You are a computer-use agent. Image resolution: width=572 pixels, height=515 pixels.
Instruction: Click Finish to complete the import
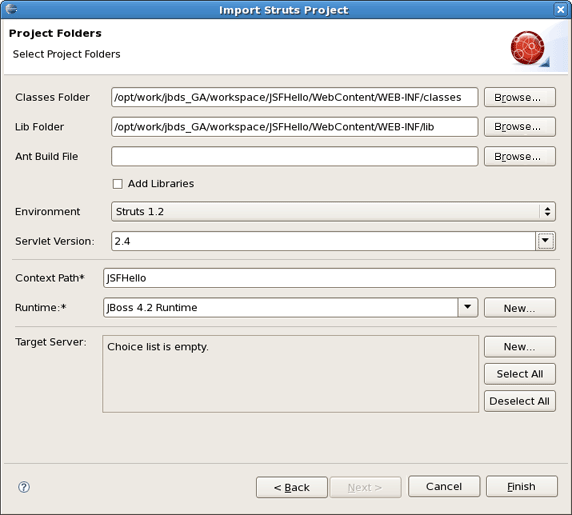tap(522, 486)
